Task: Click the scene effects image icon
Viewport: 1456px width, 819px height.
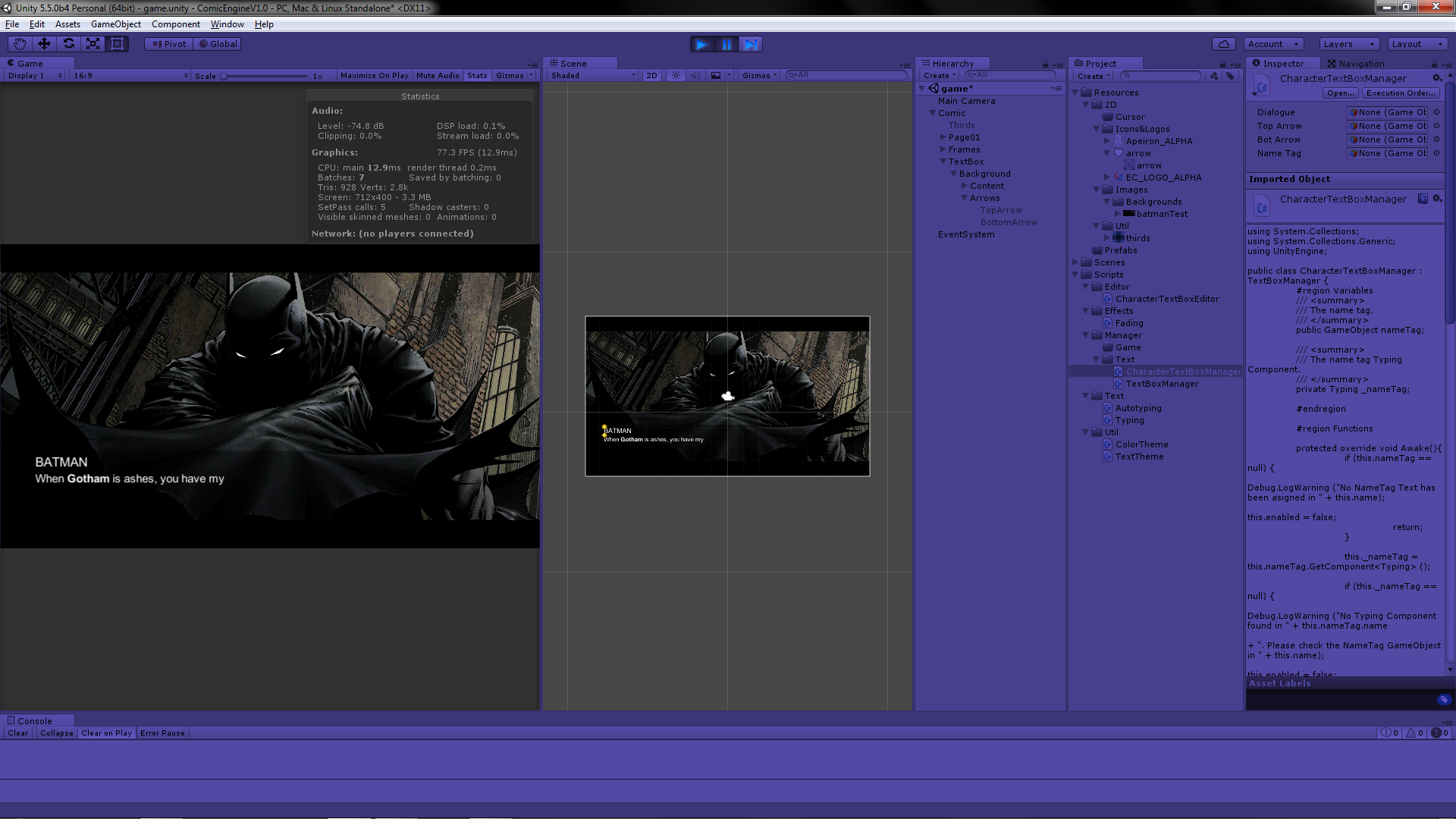Action: click(716, 75)
